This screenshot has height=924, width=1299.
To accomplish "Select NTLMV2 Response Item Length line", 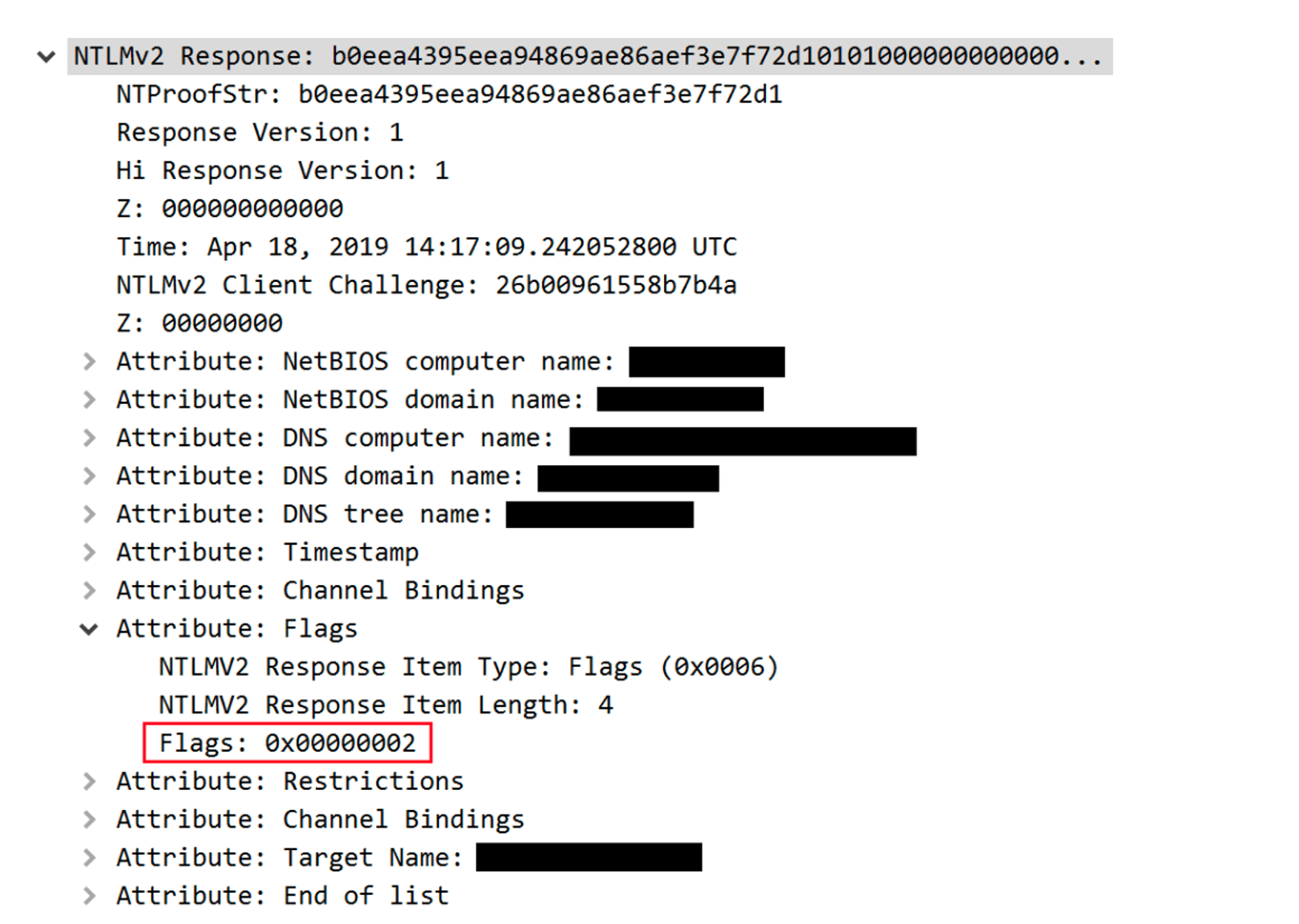I will click(x=386, y=705).
